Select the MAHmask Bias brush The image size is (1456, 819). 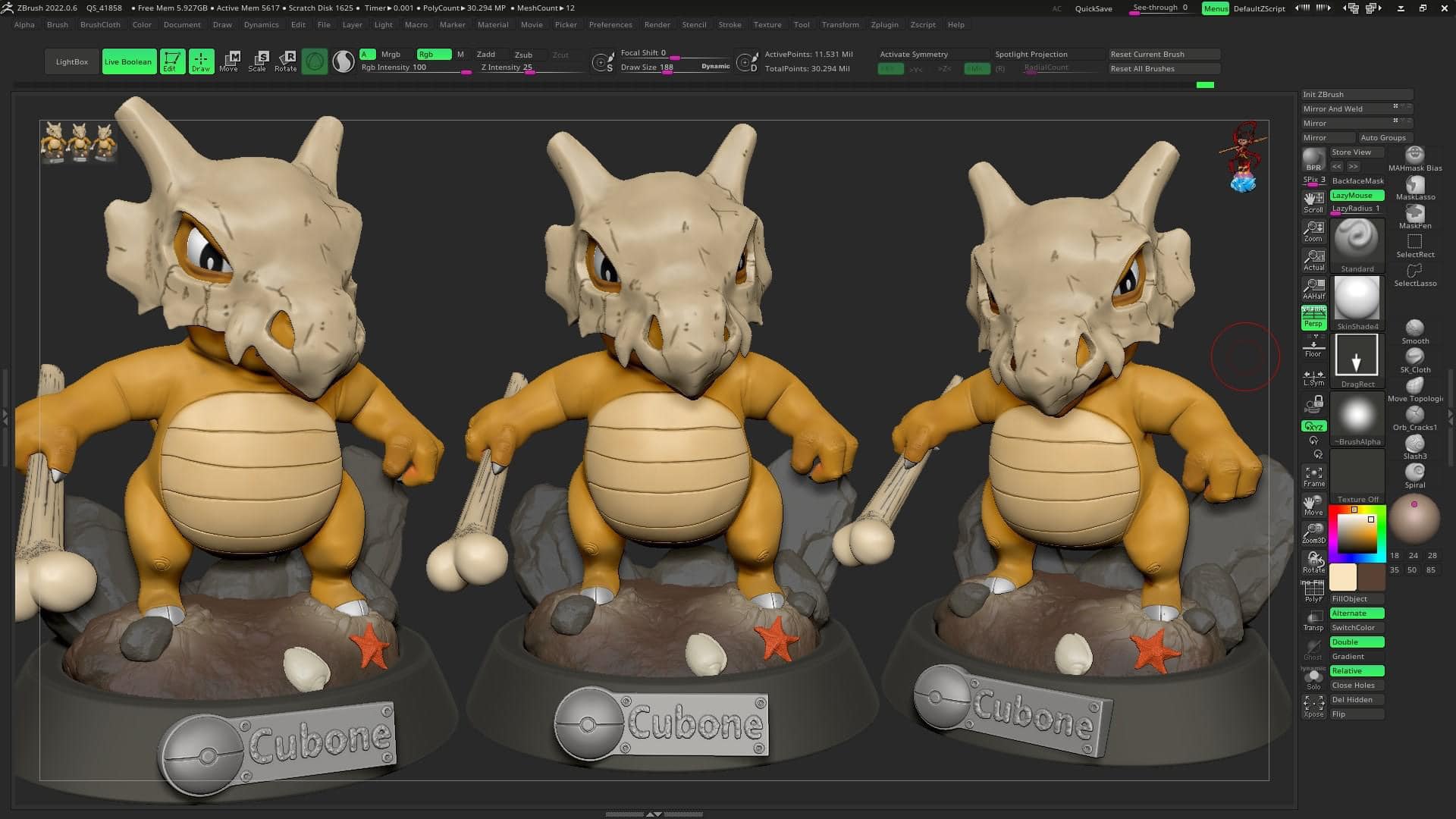[x=1415, y=159]
